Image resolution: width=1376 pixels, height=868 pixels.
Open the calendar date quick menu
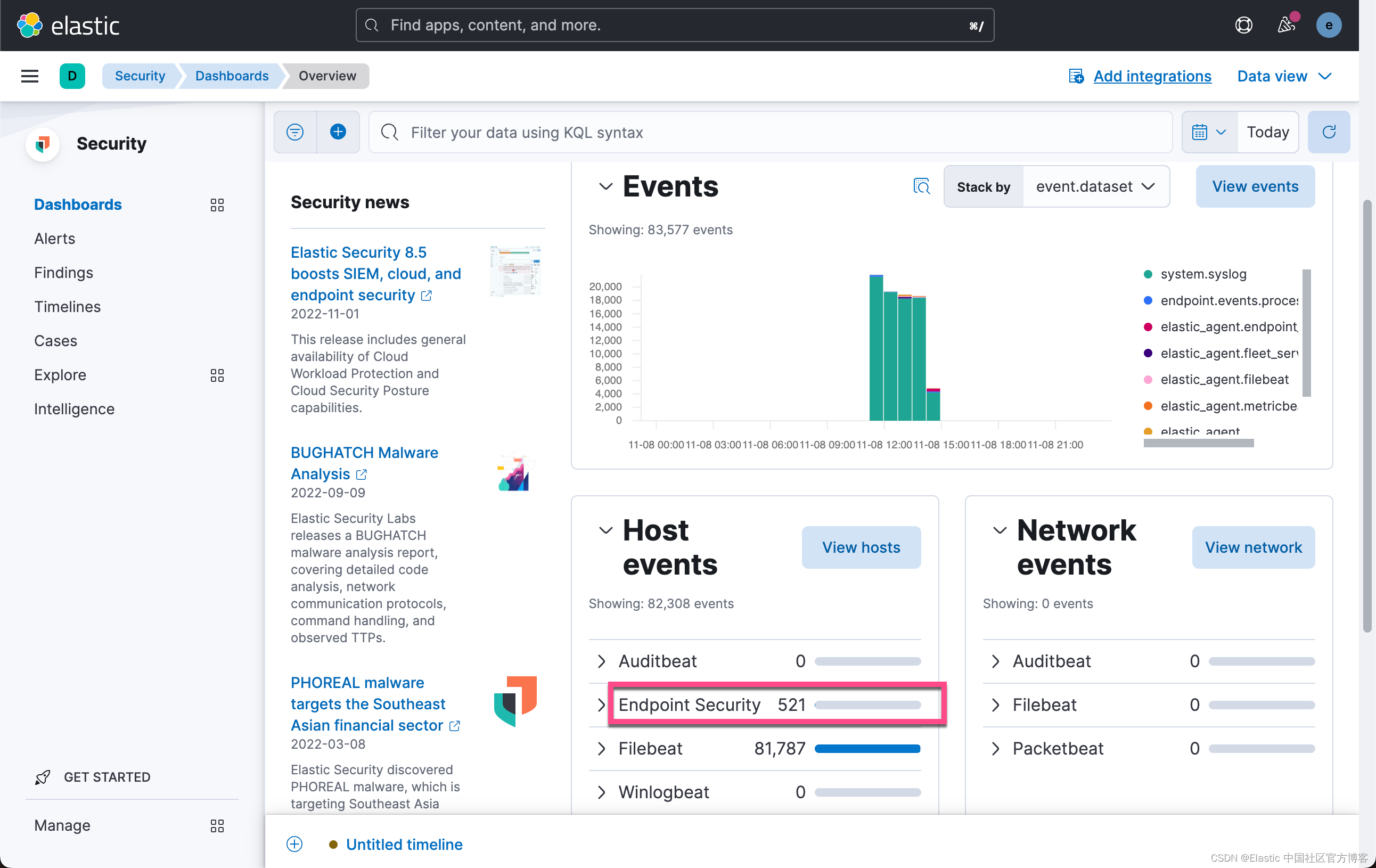click(1209, 132)
